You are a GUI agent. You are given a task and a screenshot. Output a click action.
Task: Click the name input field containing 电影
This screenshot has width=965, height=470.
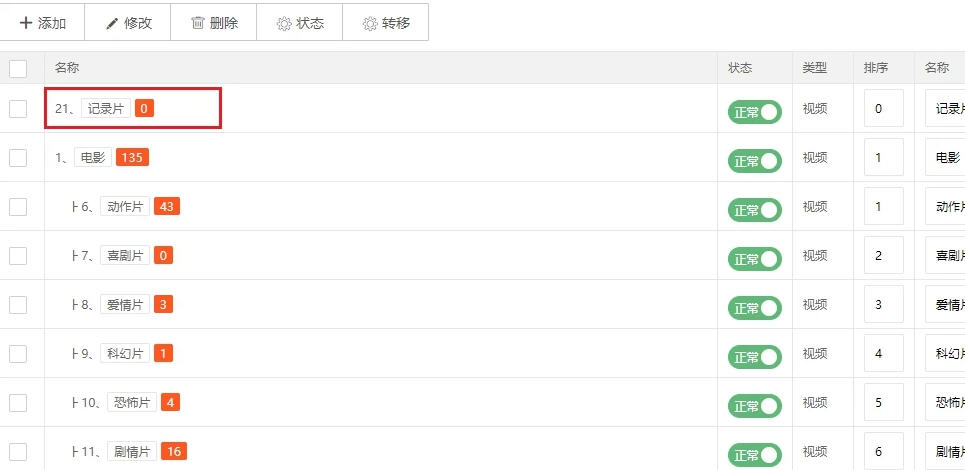[945, 157]
